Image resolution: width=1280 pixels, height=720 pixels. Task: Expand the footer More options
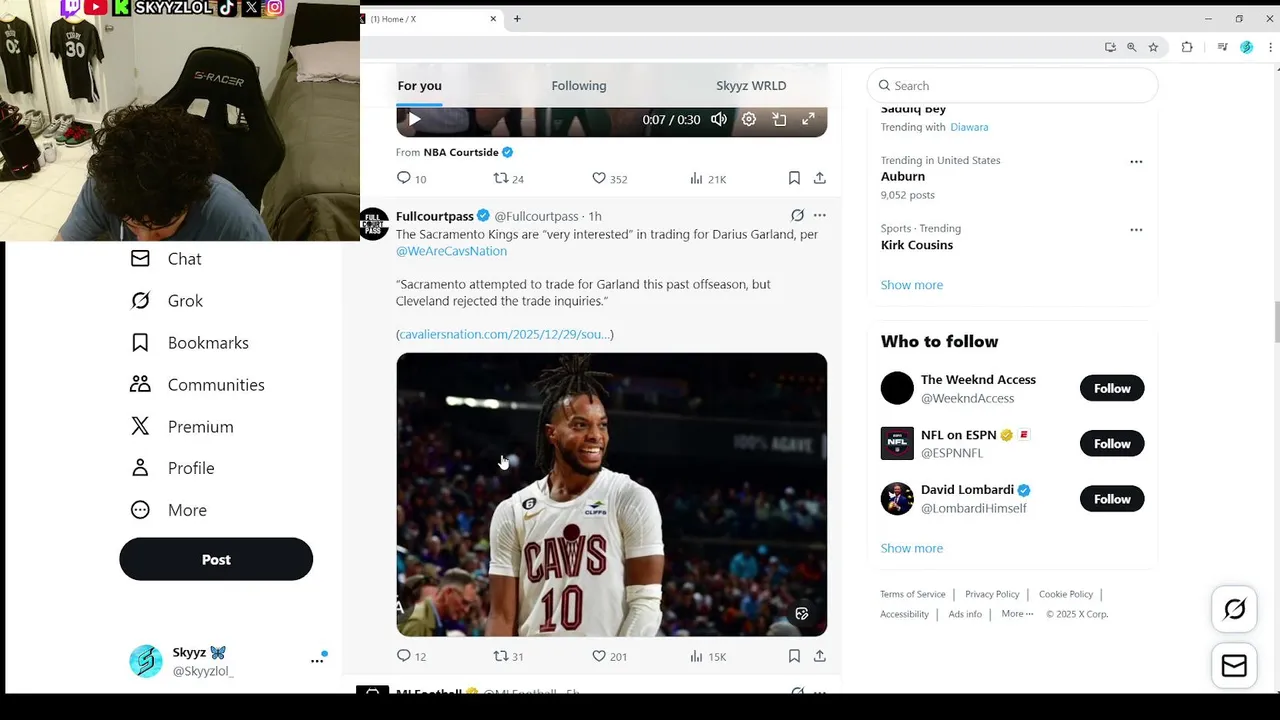point(1018,614)
